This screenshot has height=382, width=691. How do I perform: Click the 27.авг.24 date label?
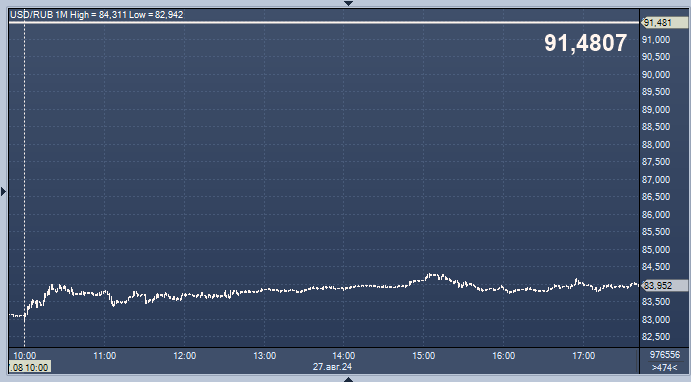(x=332, y=367)
